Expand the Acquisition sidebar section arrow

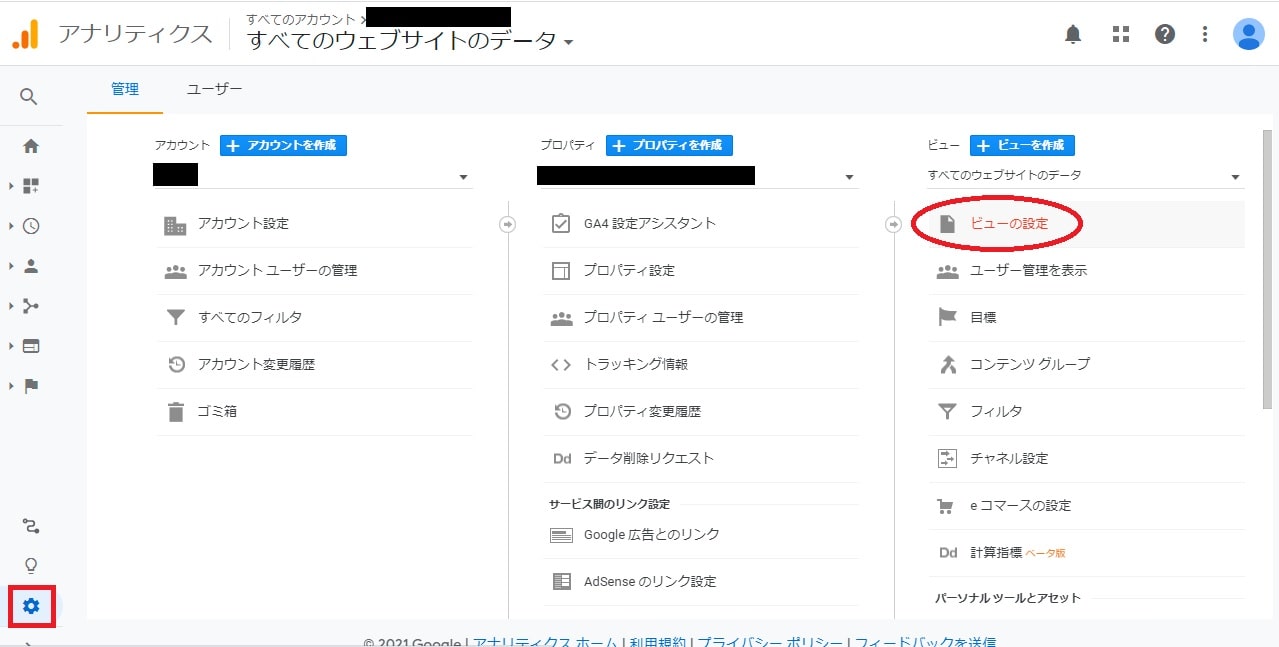pyautogui.click(x=11, y=306)
